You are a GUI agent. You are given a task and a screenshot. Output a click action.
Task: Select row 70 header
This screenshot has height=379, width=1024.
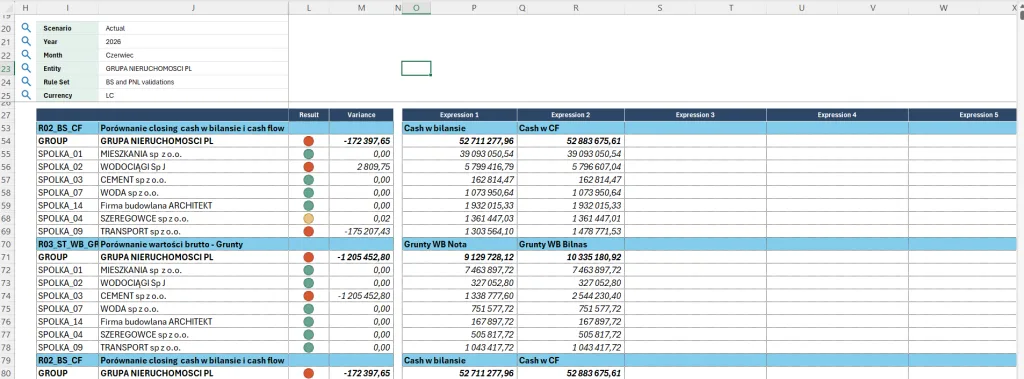pos(7,244)
